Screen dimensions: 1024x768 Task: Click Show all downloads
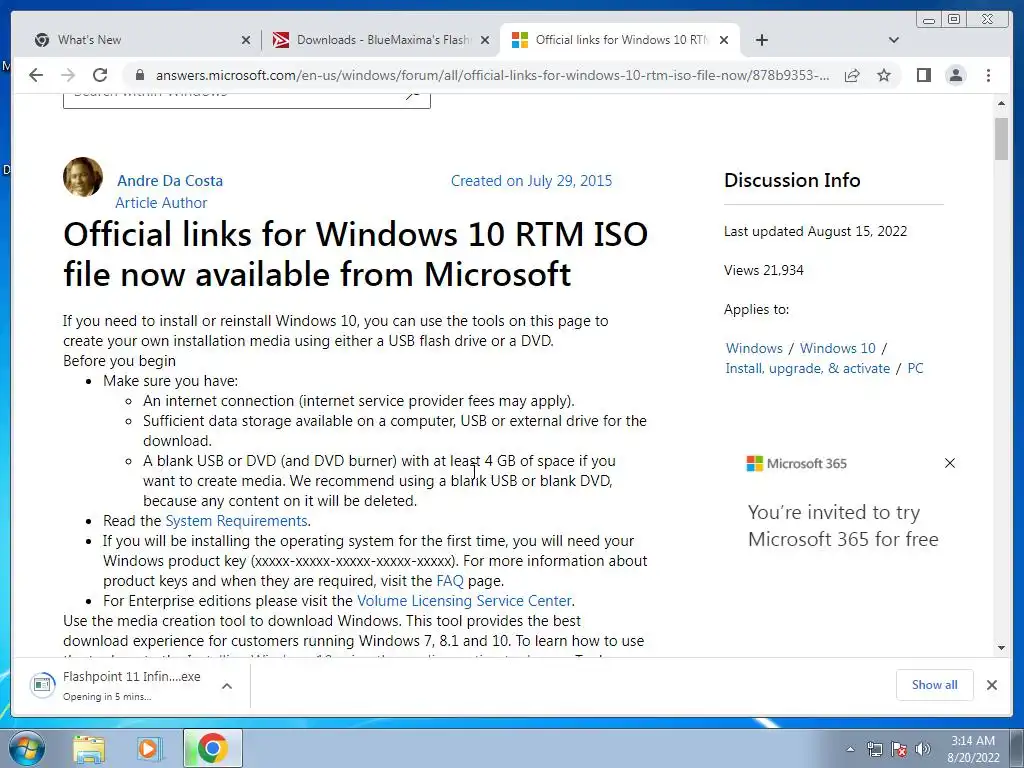click(935, 684)
